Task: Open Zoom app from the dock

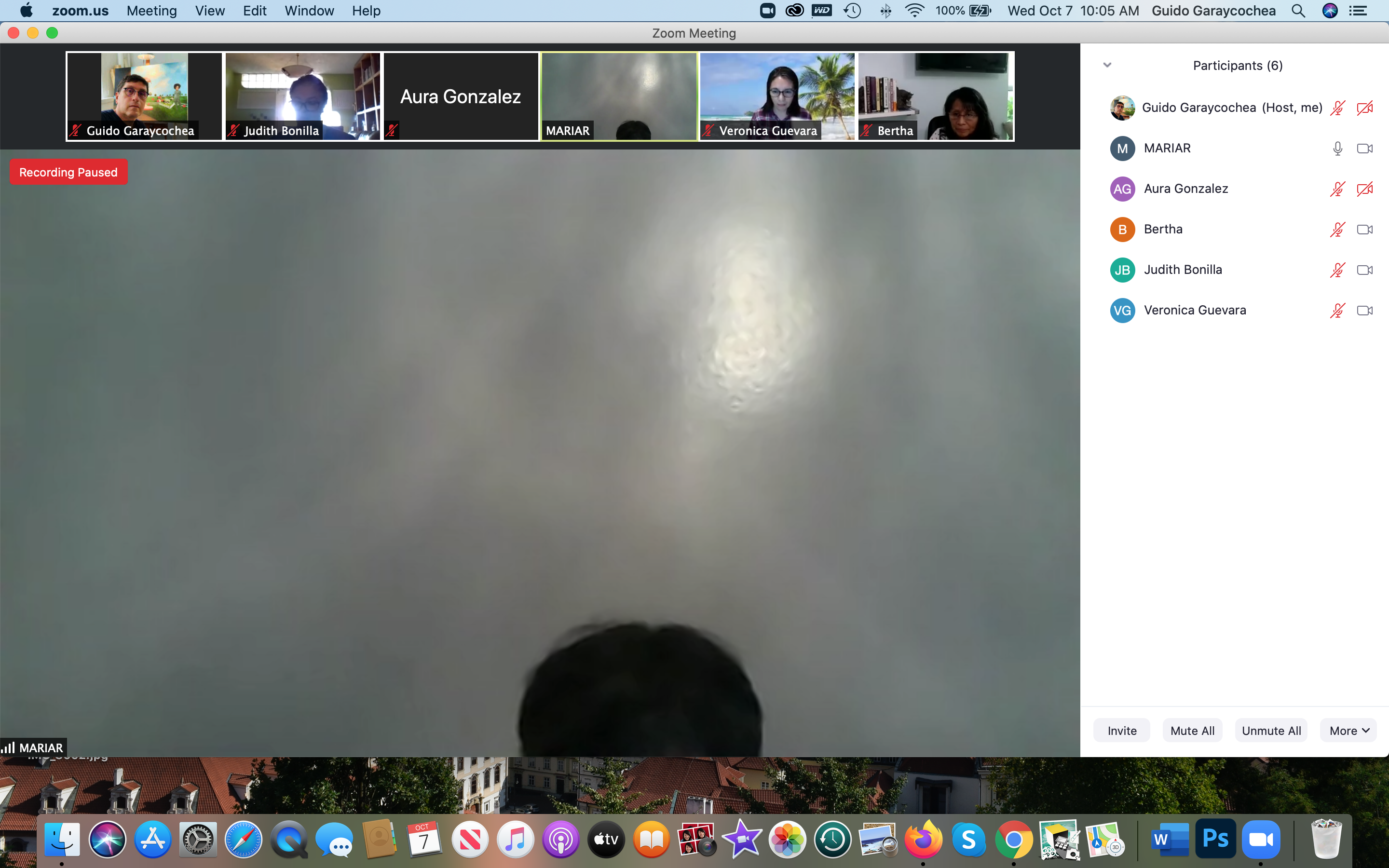Action: tap(1260, 840)
